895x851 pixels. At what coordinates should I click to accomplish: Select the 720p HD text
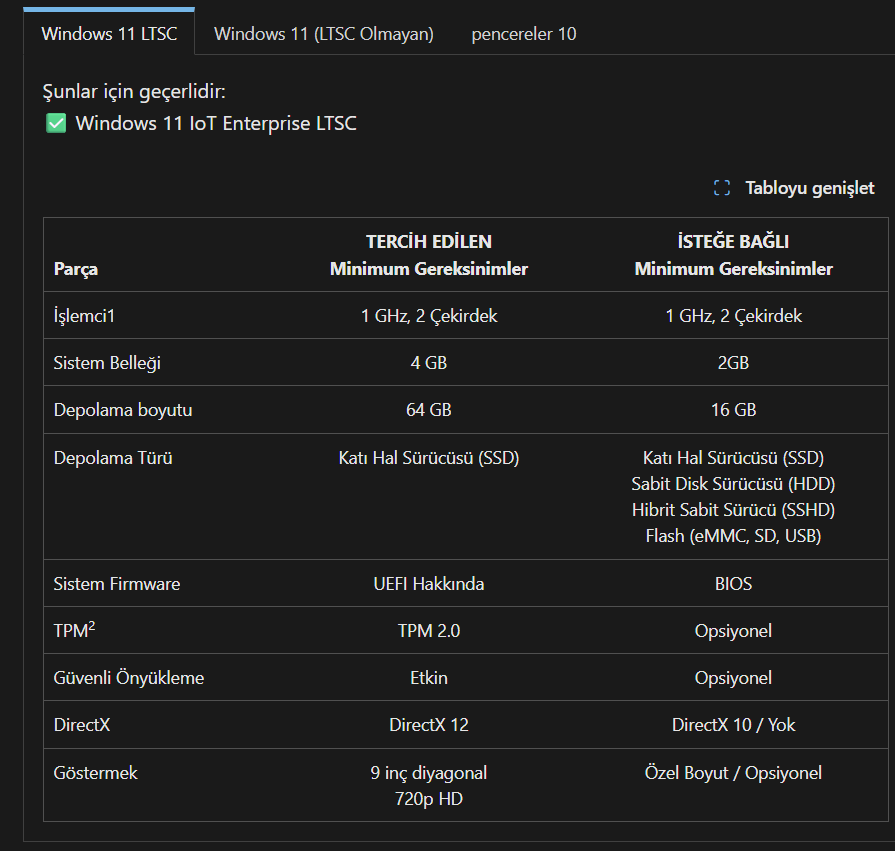pos(429,799)
